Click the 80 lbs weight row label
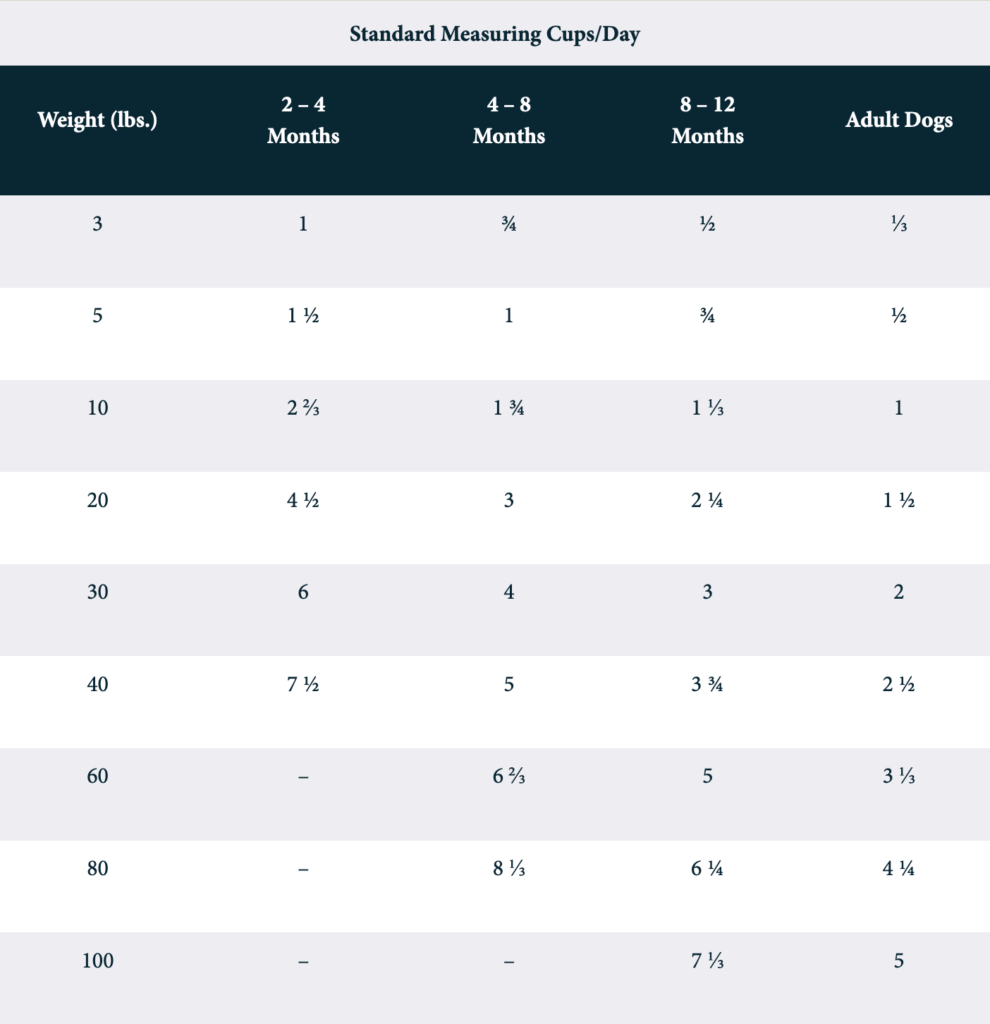Image resolution: width=990 pixels, height=1024 pixels. click(97, 869)
